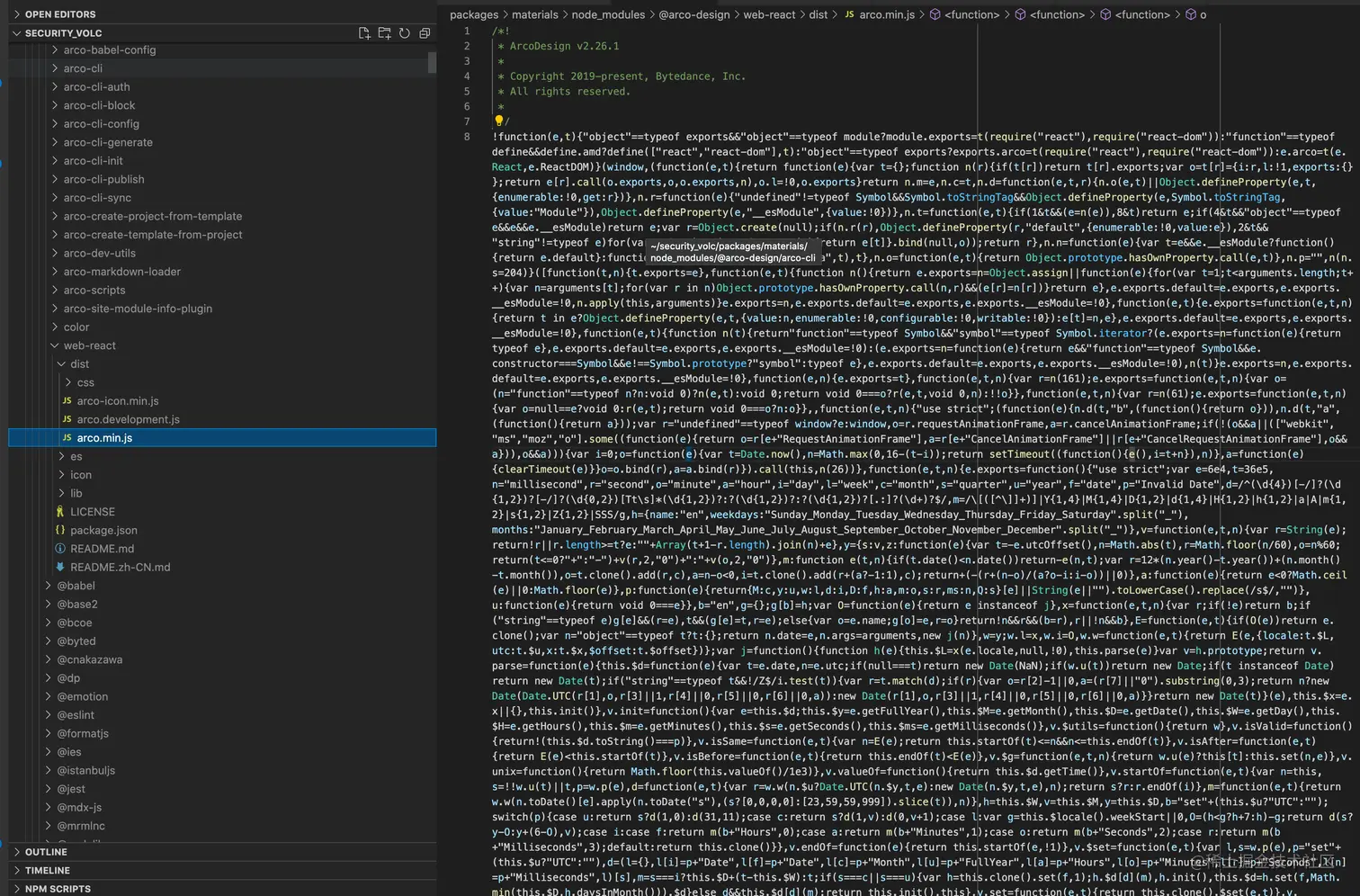
Task: Expand the icon folder
Action: 61,475
